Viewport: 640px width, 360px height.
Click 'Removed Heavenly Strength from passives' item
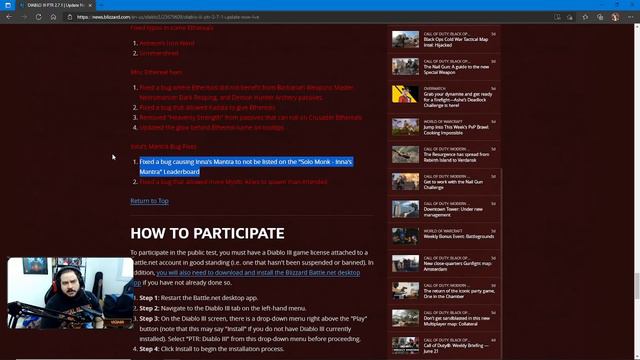click(x=251, y=118)
